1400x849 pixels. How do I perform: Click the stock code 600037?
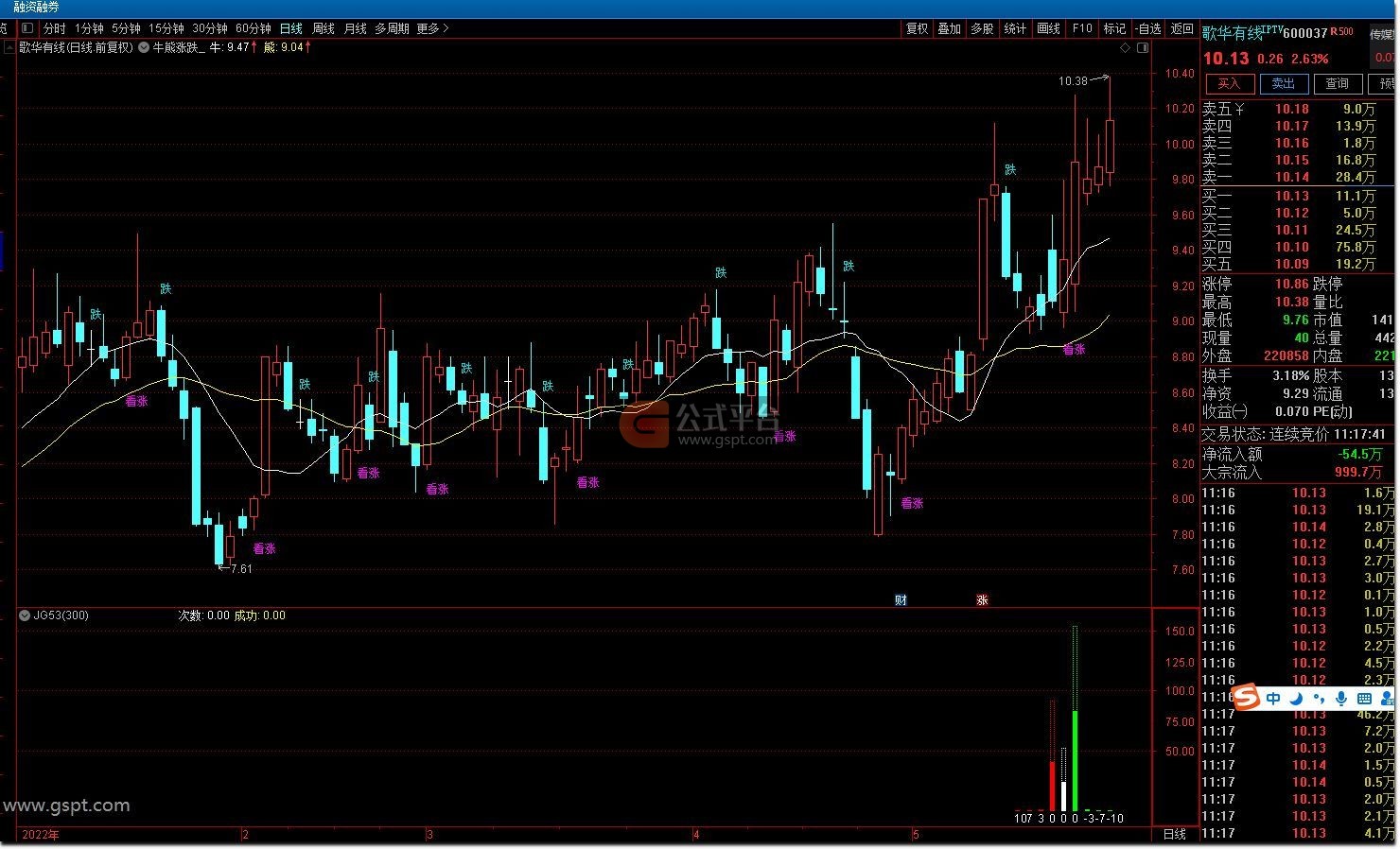click(x=1305, y=33)
